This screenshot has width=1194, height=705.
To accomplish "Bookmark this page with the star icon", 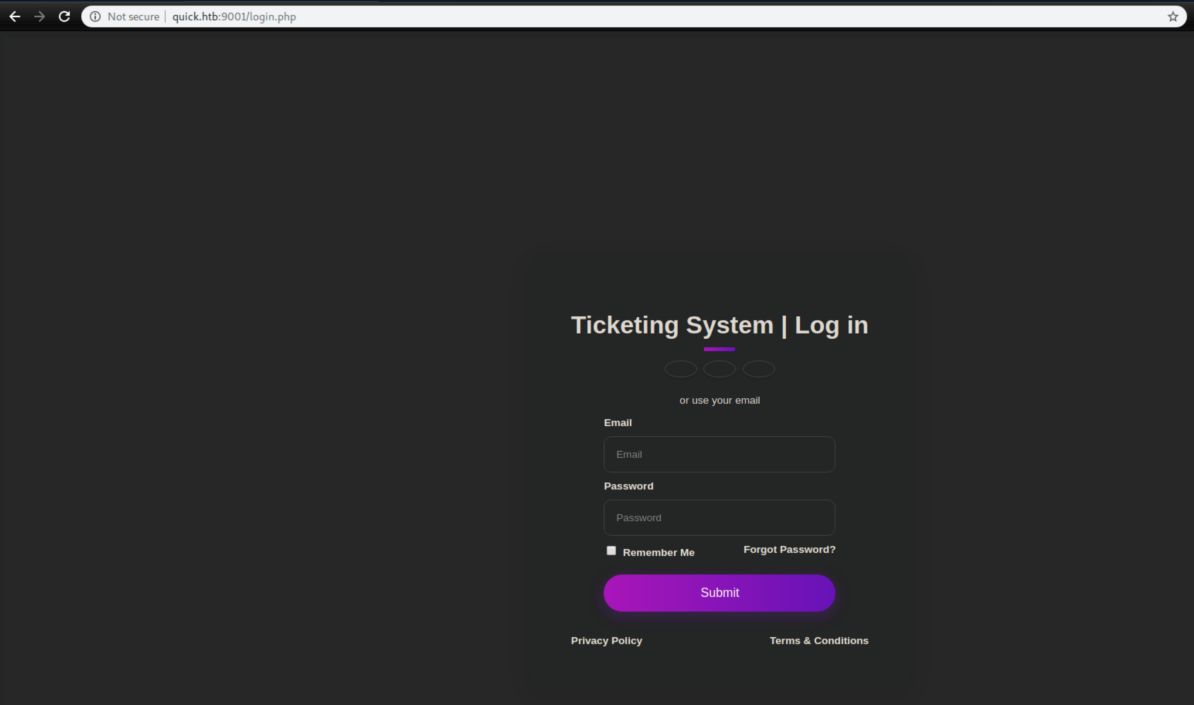I will 1173,17.
